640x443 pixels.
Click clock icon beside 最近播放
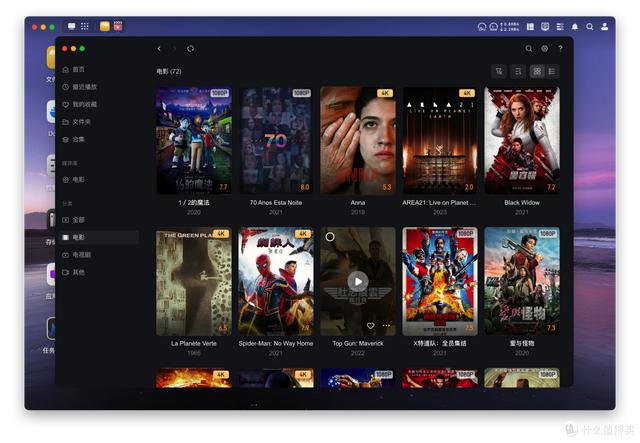65,87
